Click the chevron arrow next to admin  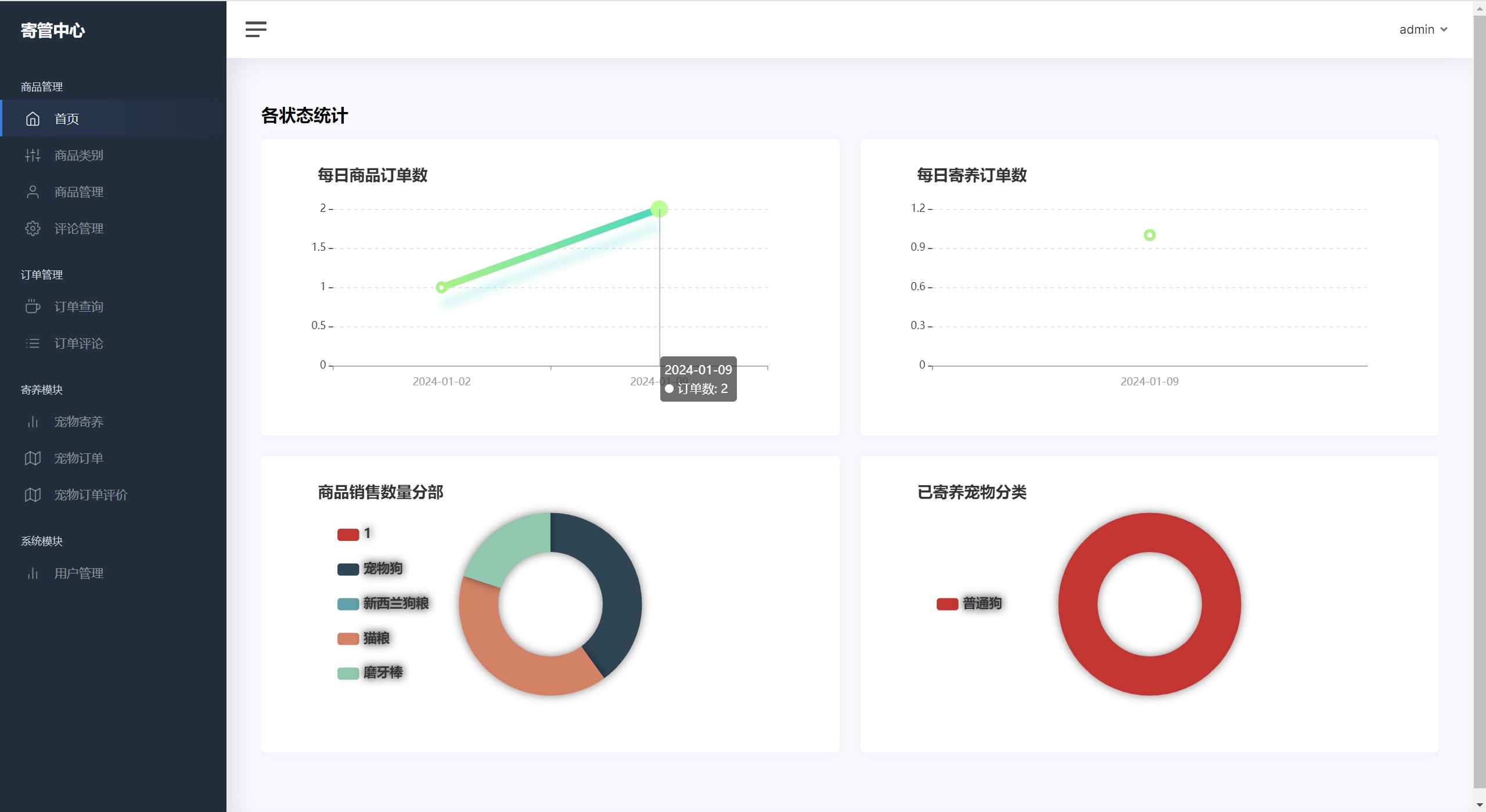[x=1444, y=30]
